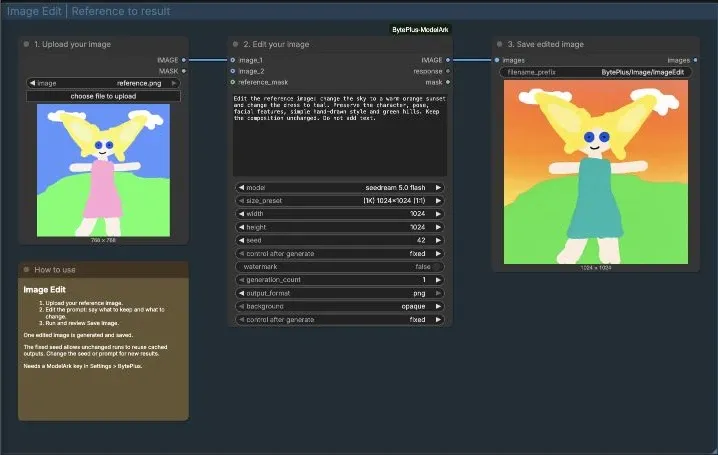Click the 'Image Edit | Reference to result' group title
The image size is (718, 455).
pos(89,11)
